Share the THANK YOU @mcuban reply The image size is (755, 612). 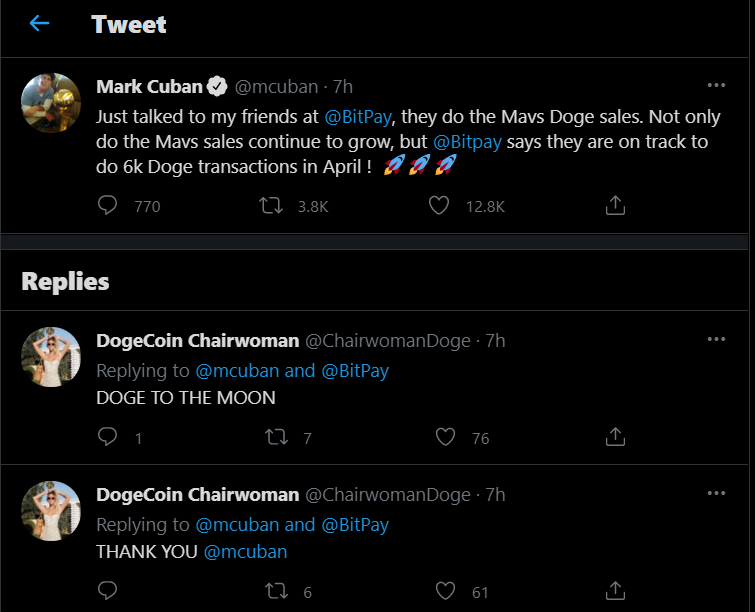click(x=616, y=591)
